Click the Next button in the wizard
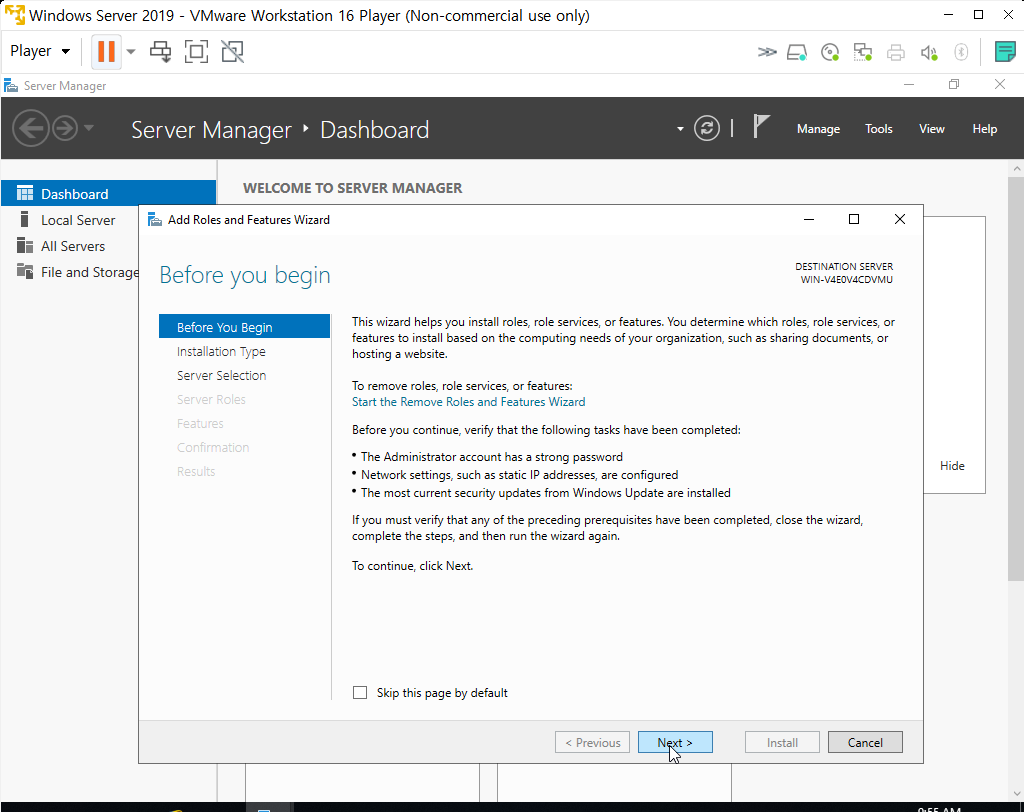The height and width of the screenshot is (812, 1024). point(675,742)
